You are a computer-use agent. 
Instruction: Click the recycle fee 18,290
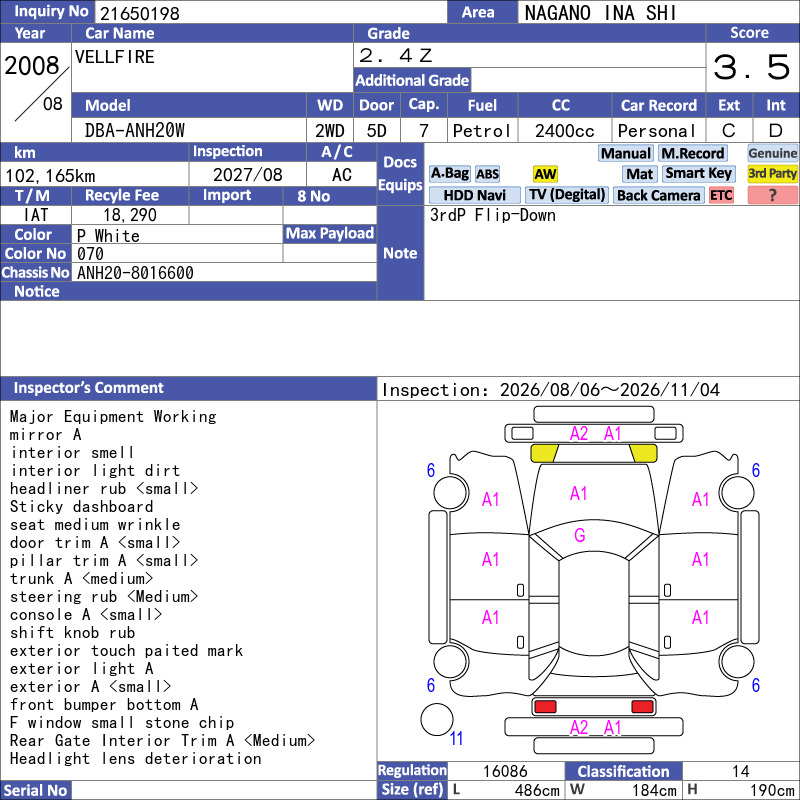pyautogui.click(x=130, y=215)
